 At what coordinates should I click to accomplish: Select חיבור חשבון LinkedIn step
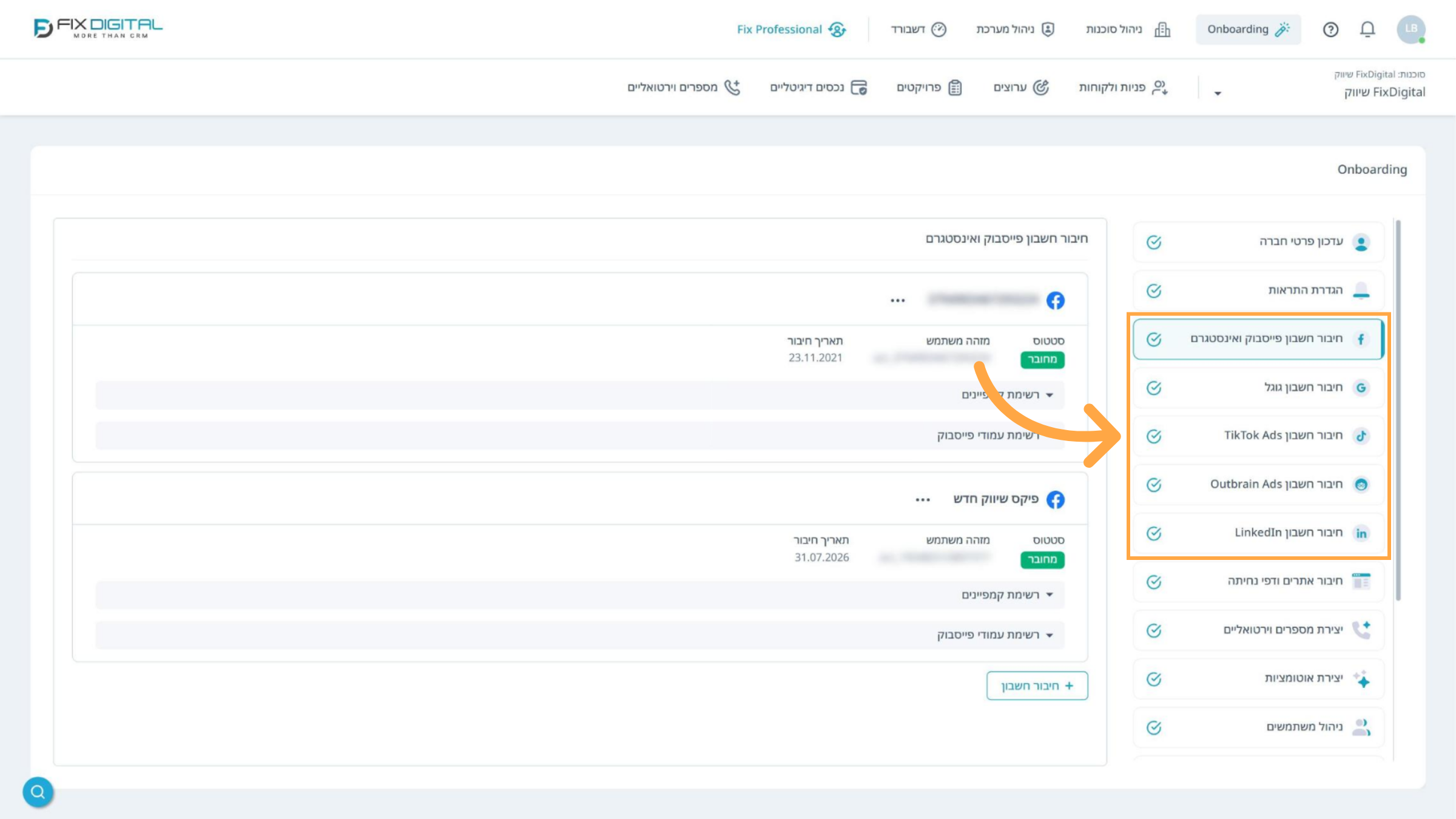click(x=1259, y=533)
